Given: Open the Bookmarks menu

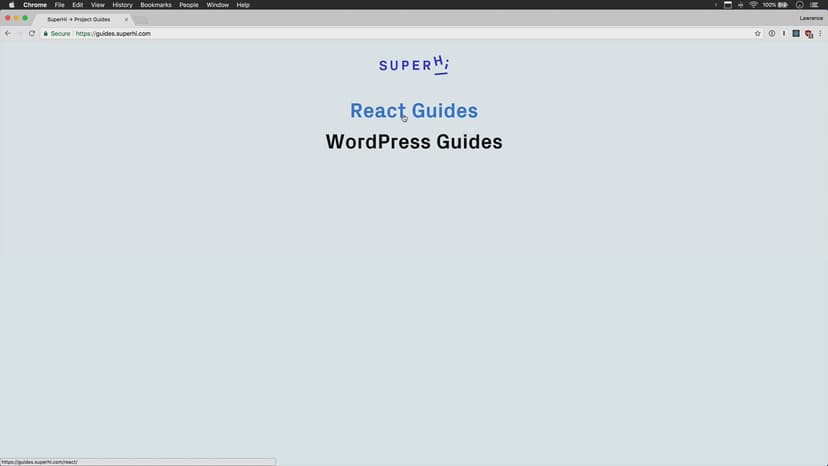Looking at the screenshot, I should (155, 5).
